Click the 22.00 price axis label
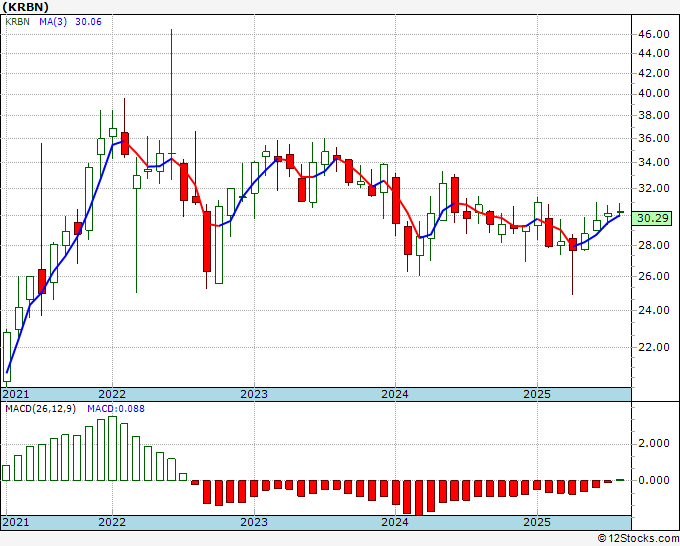The image size is (680, 546). pyautogui.click(x=654, y=347)
